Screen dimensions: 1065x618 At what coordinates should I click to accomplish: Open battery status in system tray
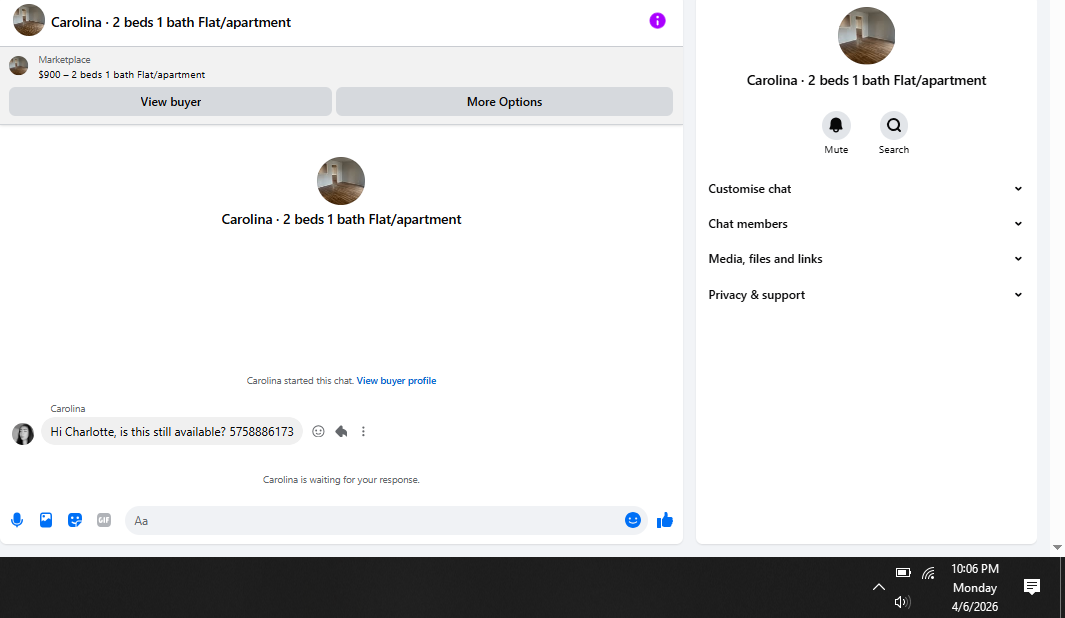903,572
